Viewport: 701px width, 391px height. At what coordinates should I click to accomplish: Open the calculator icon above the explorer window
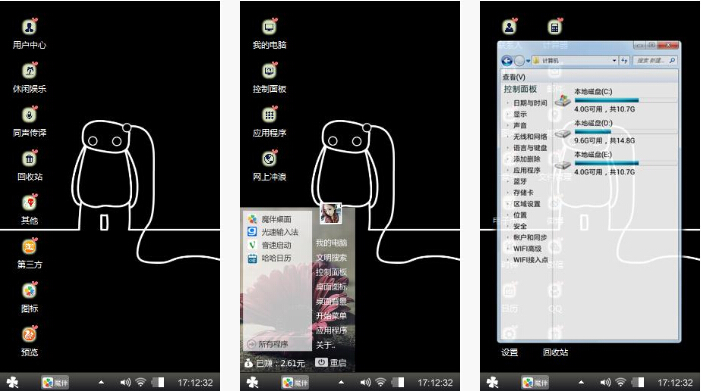coord(555,27)
